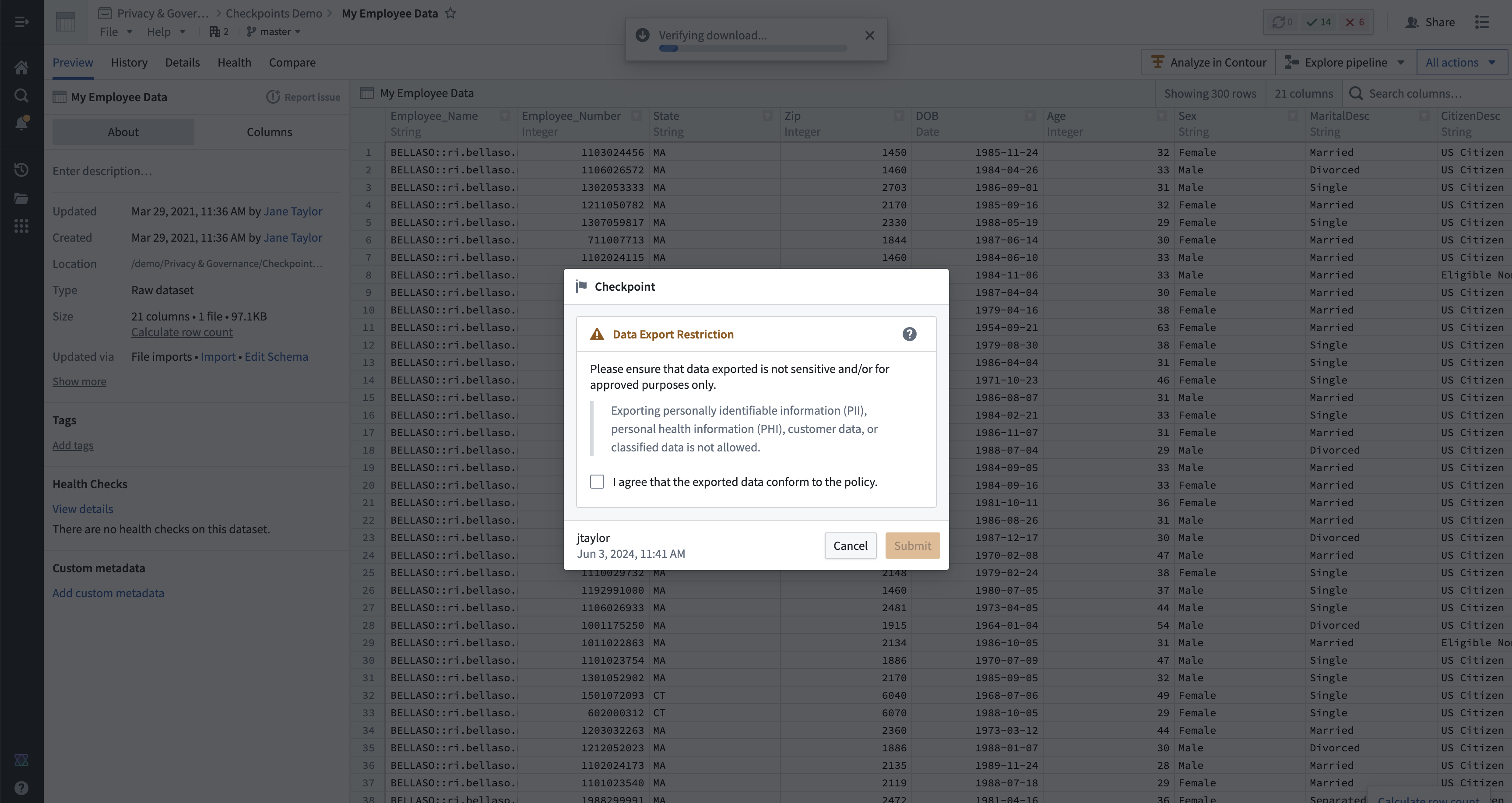
Task: Open the All actions dropdown
Action: pos(1462,62)
